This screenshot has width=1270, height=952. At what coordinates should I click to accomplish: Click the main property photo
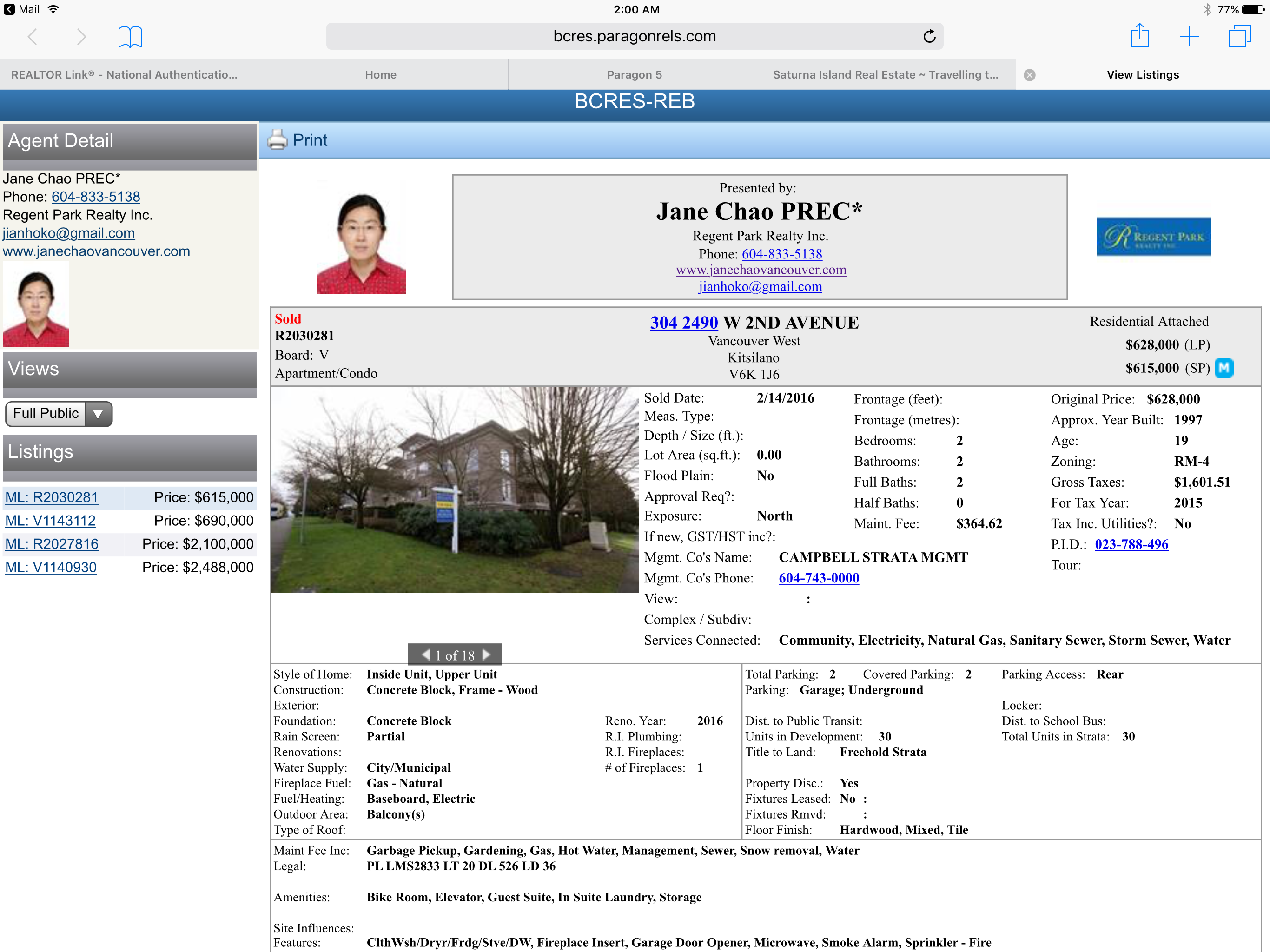455,490
